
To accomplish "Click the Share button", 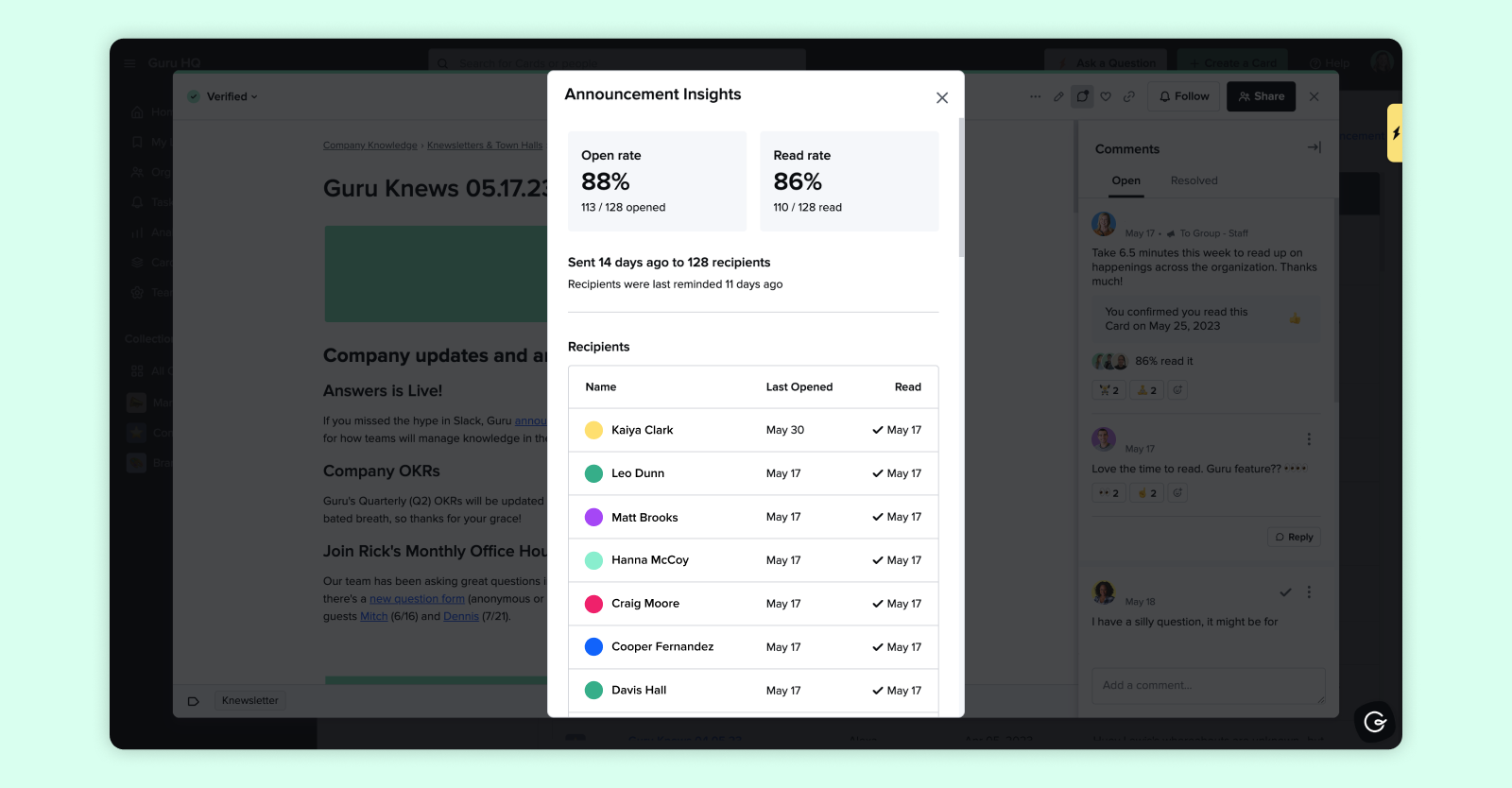I will click(x=1261, y=96).
